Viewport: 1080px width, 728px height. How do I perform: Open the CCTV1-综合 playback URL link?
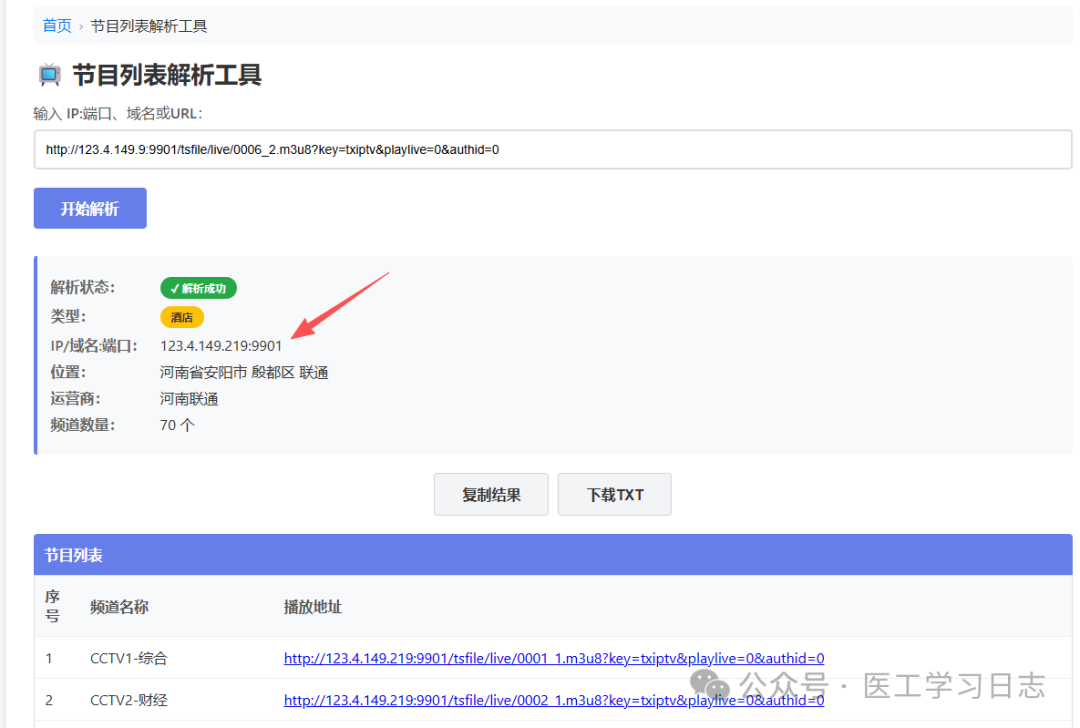pos(553,658)
